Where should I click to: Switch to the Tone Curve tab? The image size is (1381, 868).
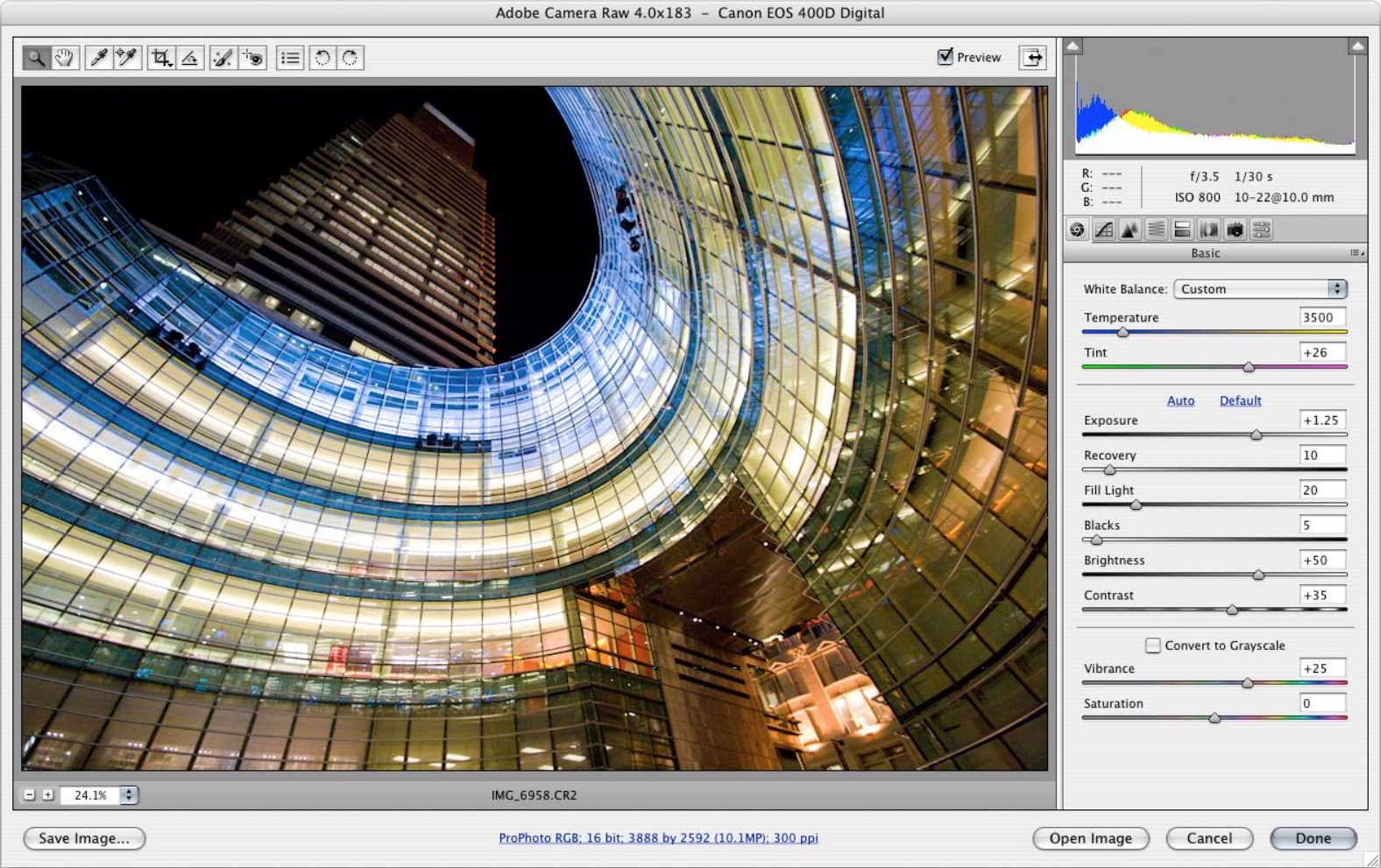click(1104, 229)
